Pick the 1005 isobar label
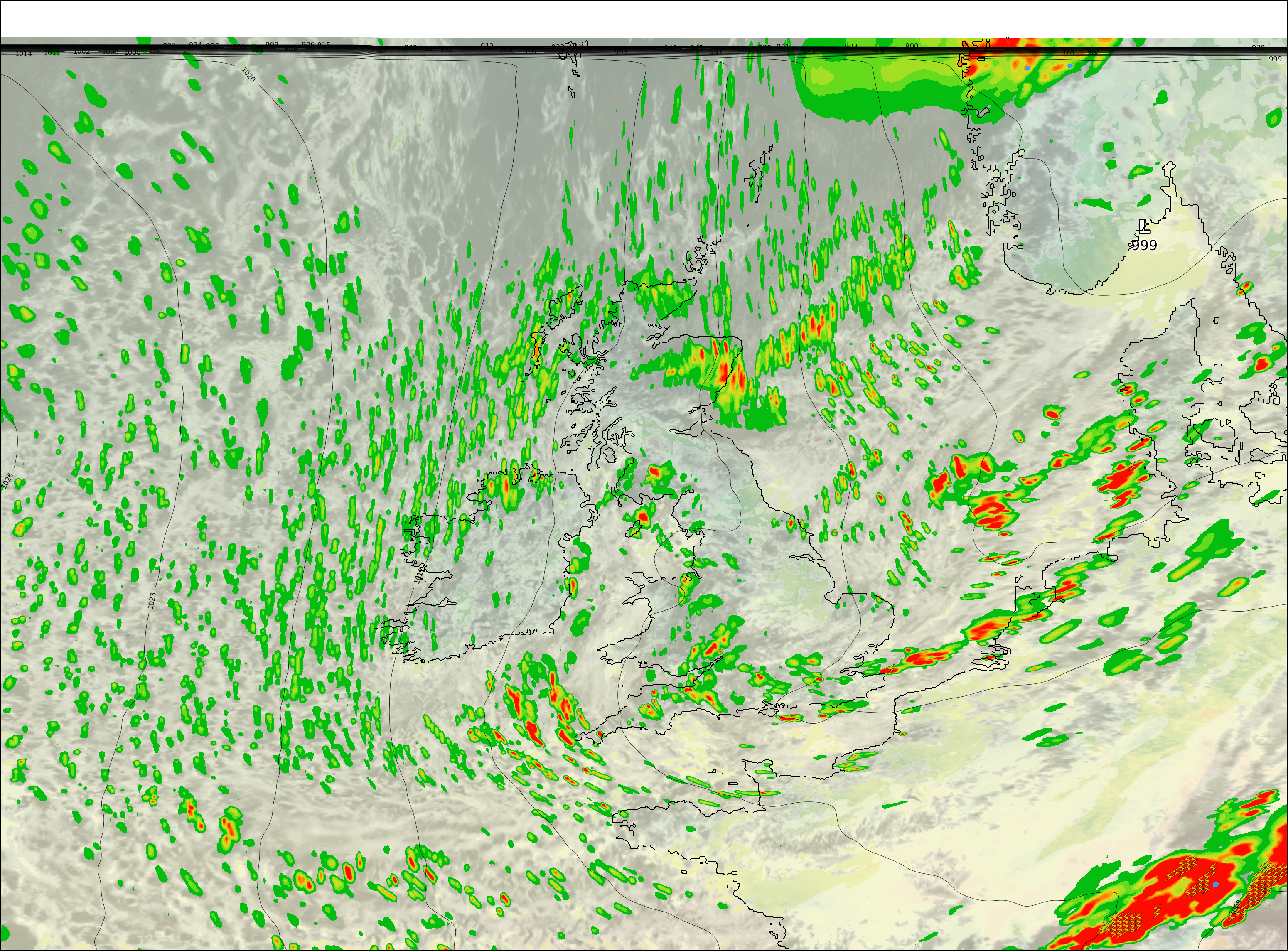 tap(110, 52)
